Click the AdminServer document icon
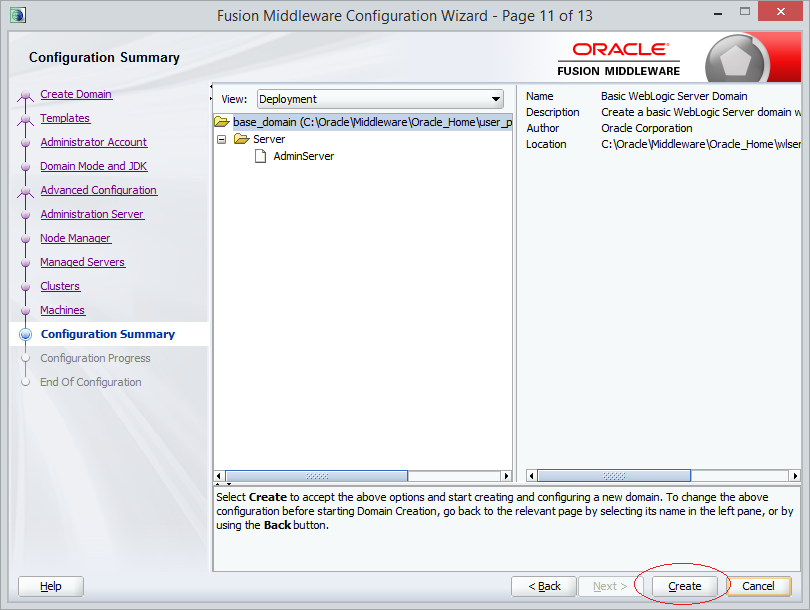The image size is (810, 610). 261,156
